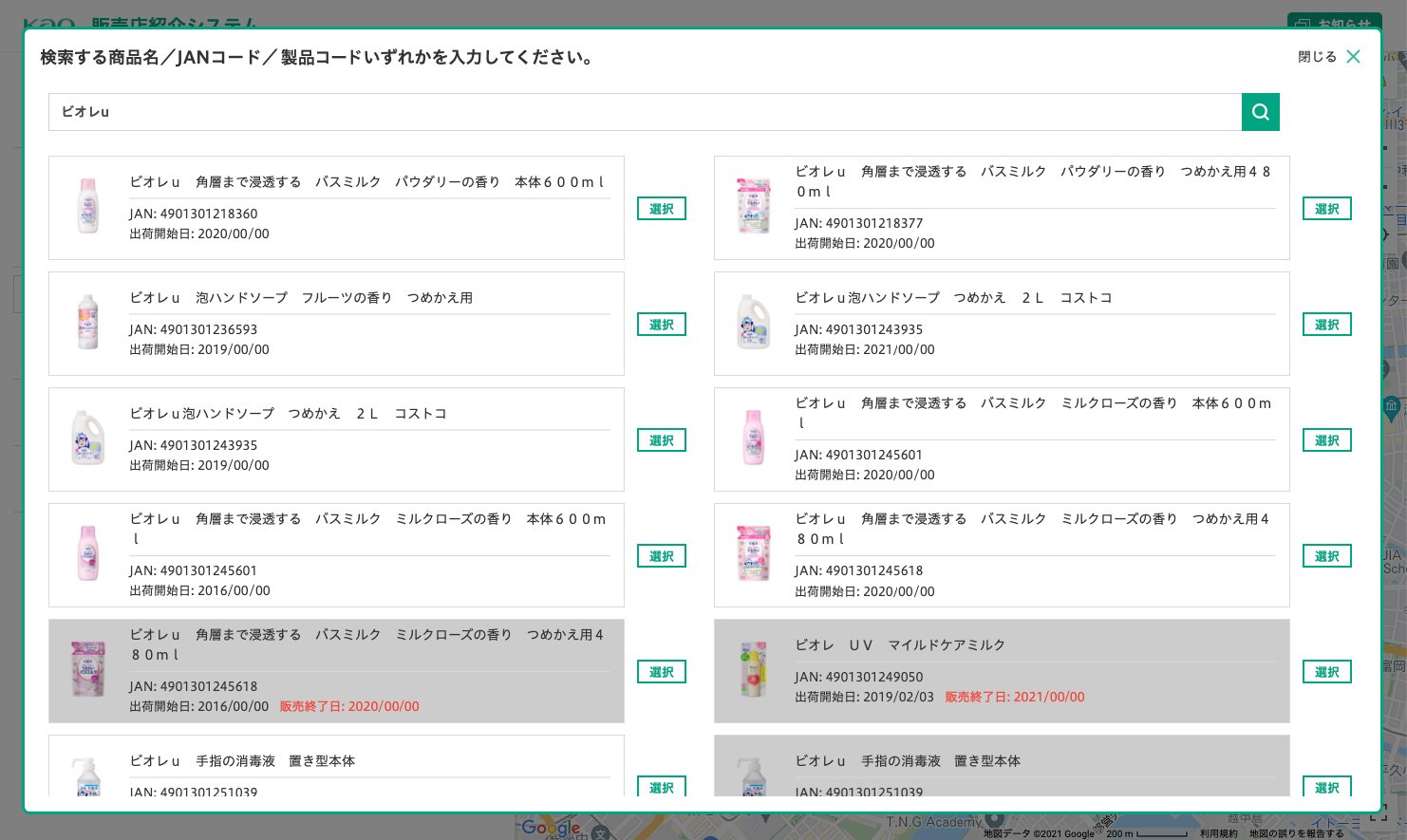
Task: Select ミルクローズ 本体600ml shipped 2020
Action: [1326, 440]
